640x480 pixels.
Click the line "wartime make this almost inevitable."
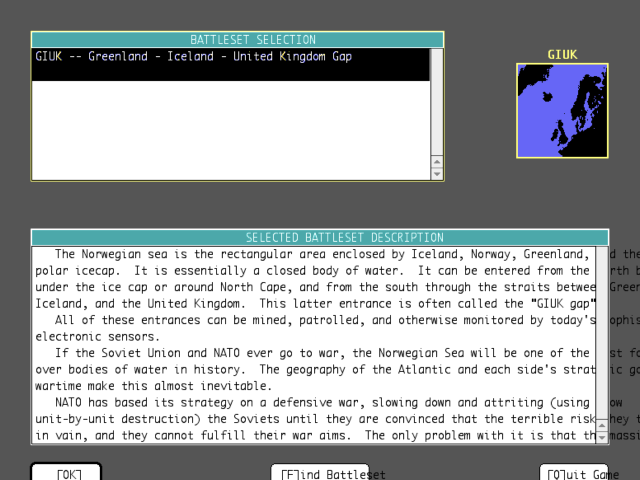(x=153, y=386)
